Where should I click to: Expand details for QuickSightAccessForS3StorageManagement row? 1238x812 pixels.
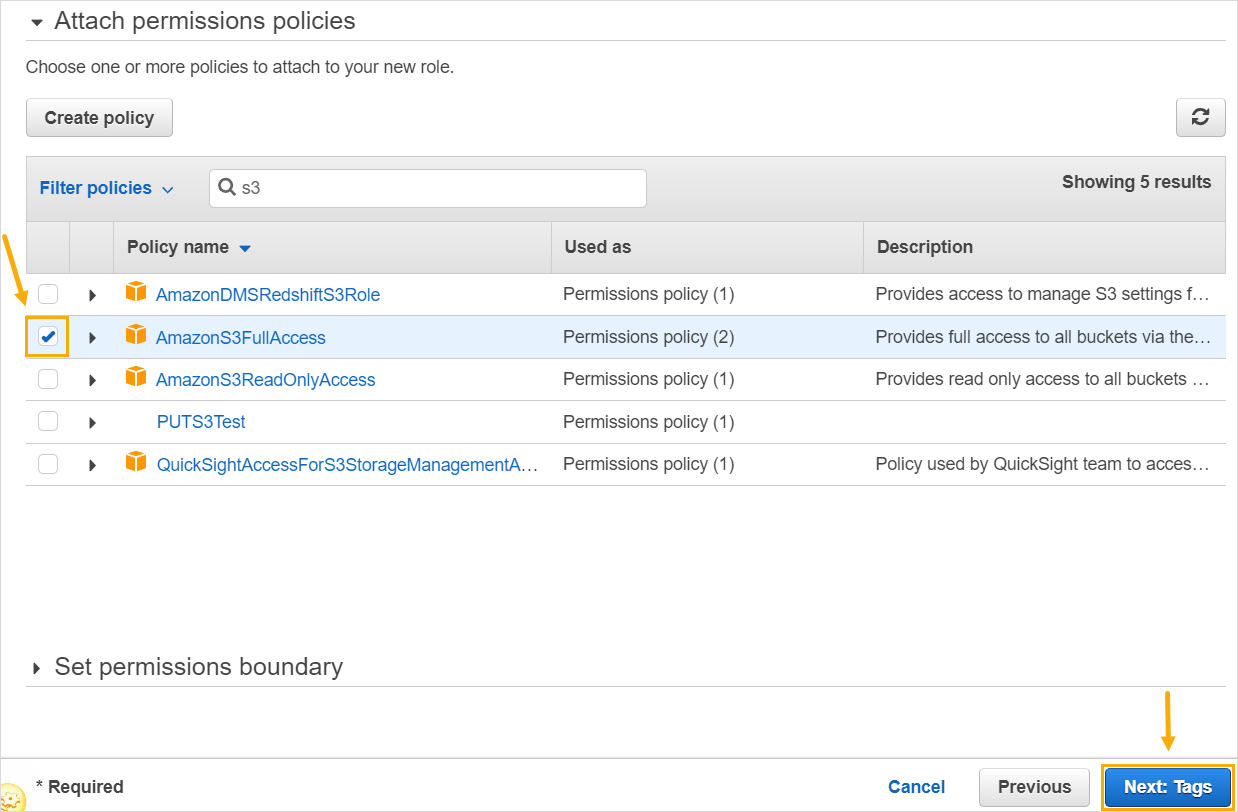click(92, 464)
